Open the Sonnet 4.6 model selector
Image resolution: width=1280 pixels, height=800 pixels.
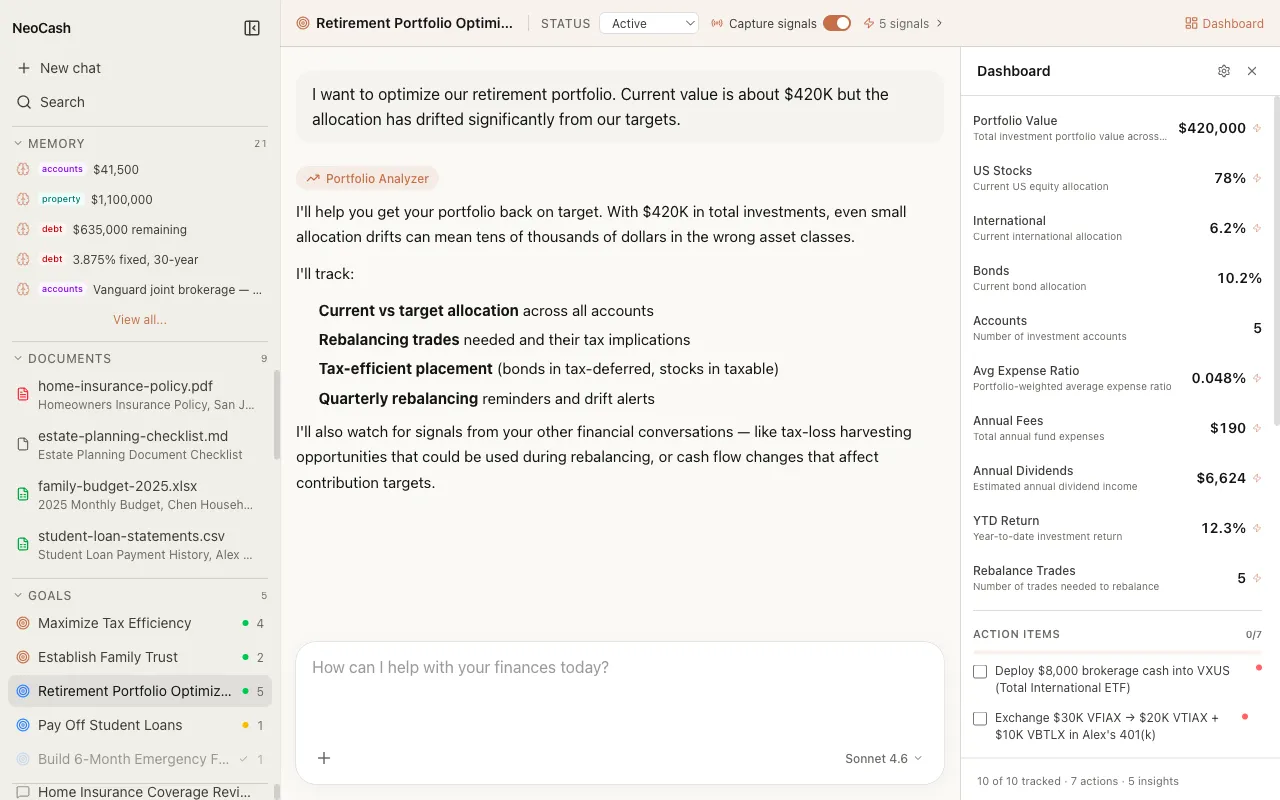click(881, 758)
